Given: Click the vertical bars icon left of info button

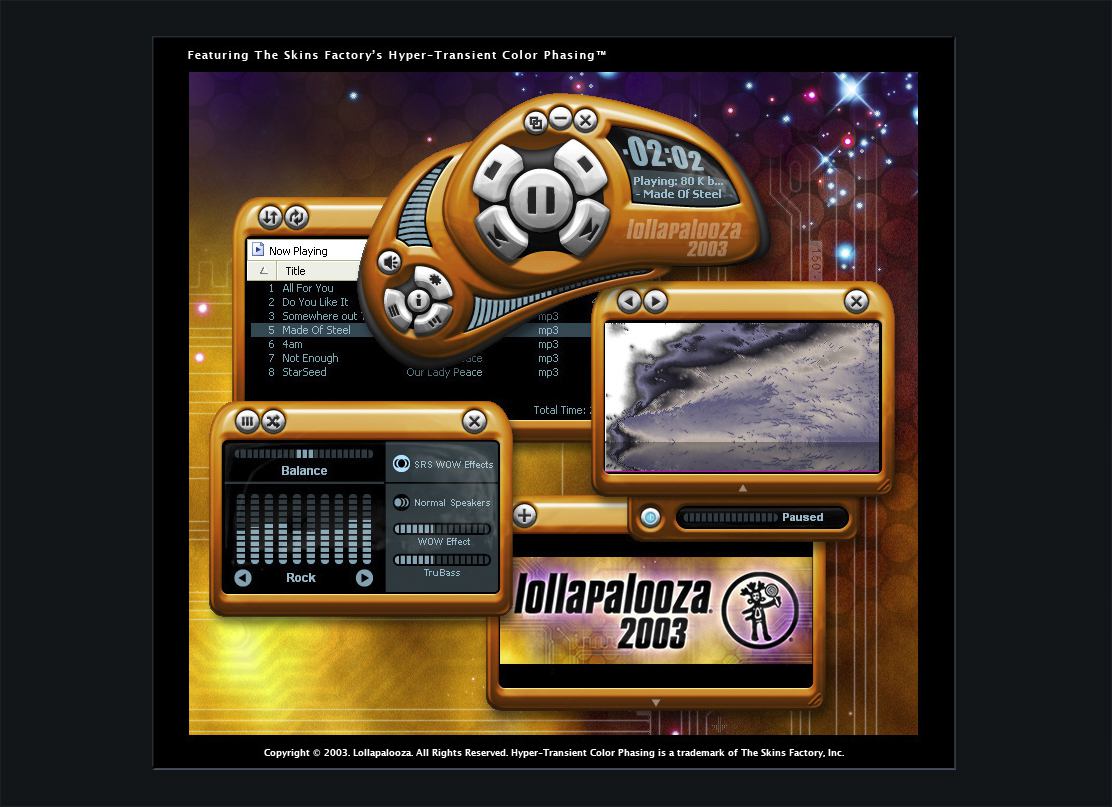Looking at the screenshot, I should pos(395,310).
